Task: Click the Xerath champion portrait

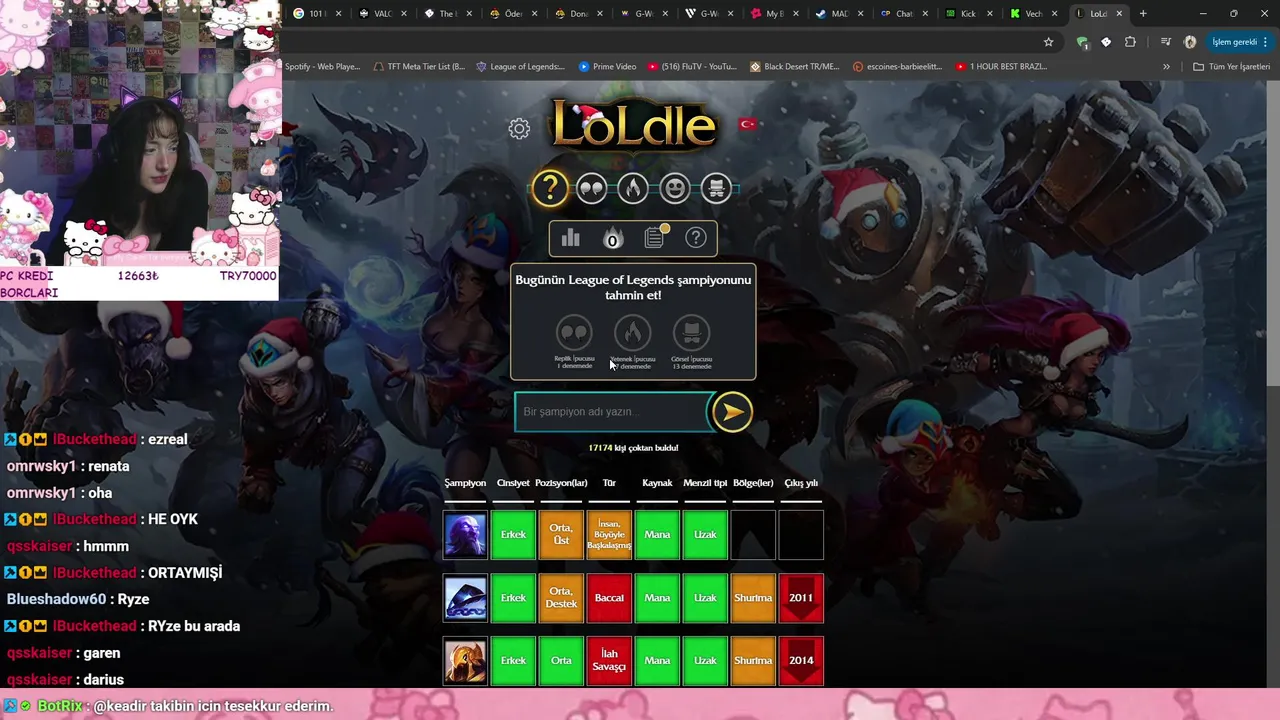Action: [465, 597]
